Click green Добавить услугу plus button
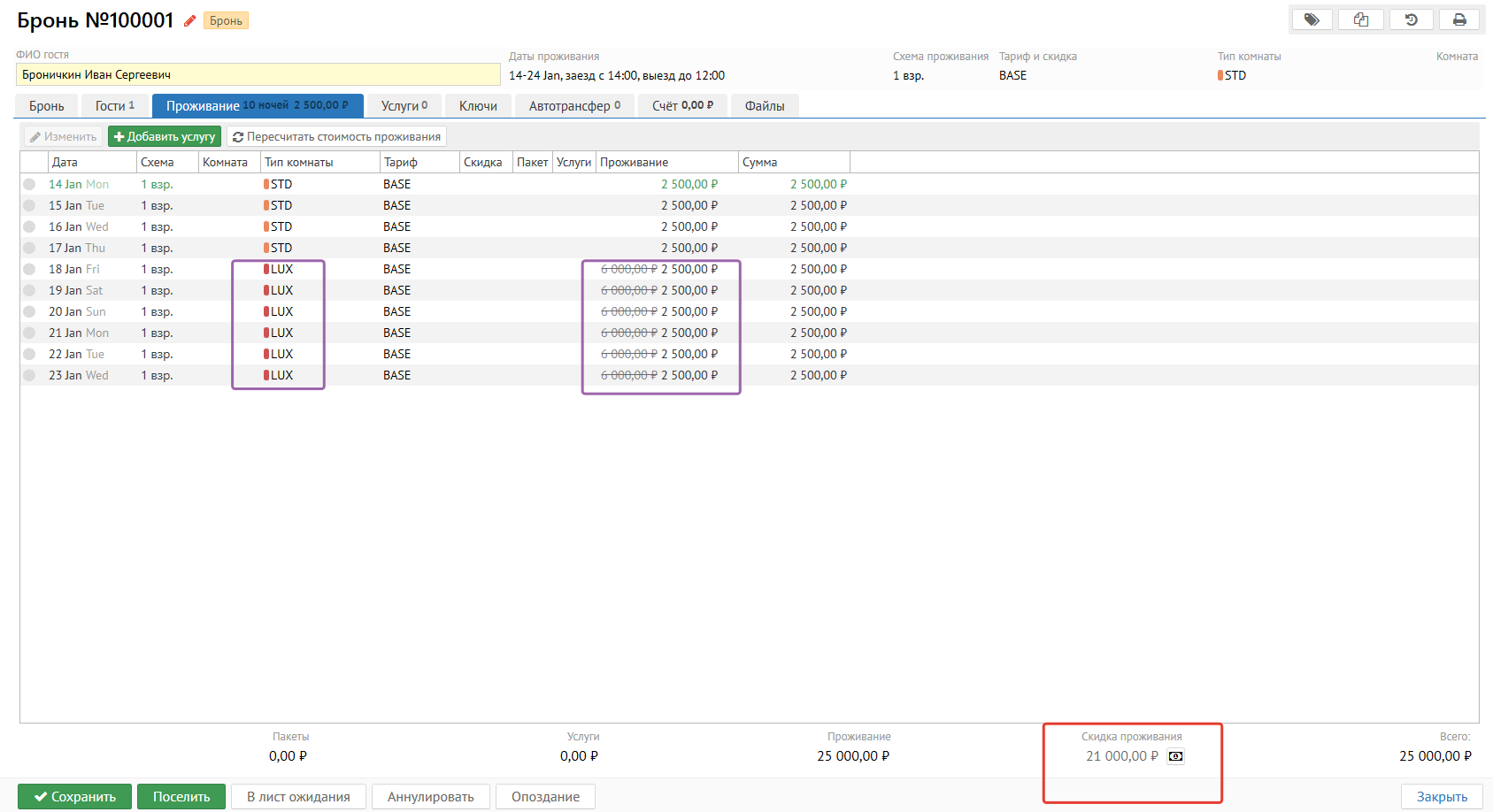 165,137
